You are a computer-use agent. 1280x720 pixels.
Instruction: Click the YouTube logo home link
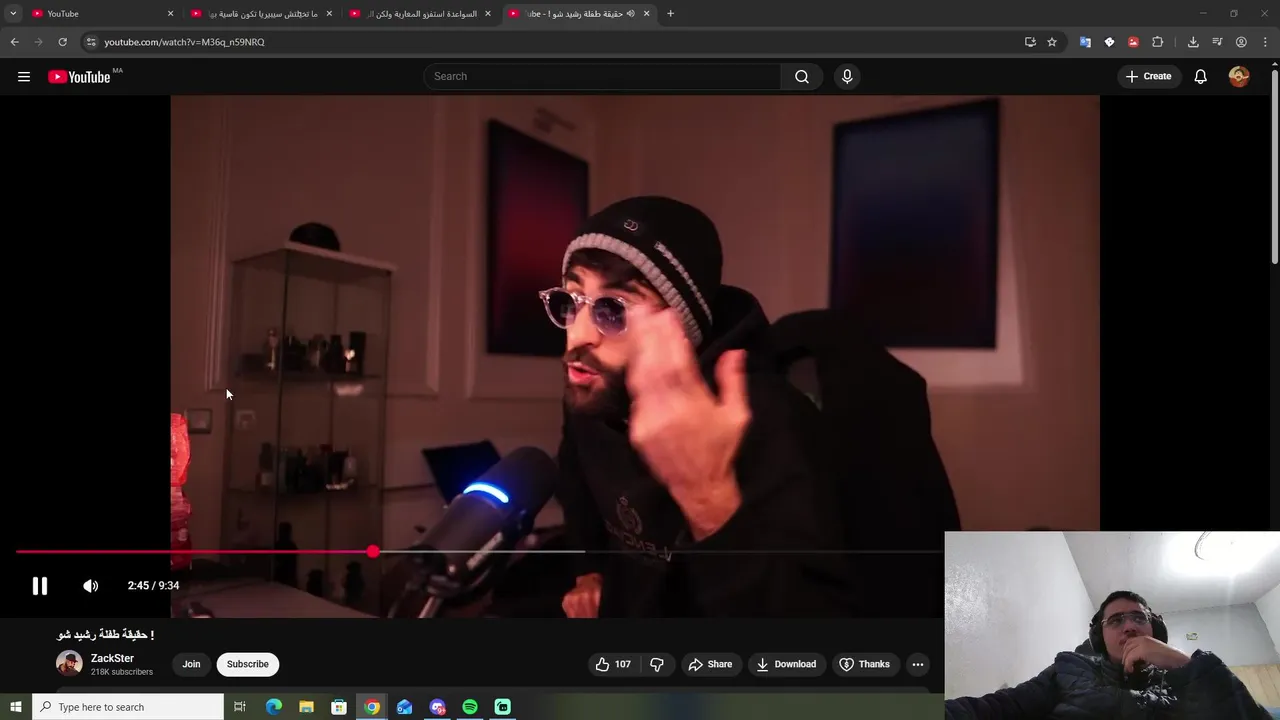click(79, 77)
